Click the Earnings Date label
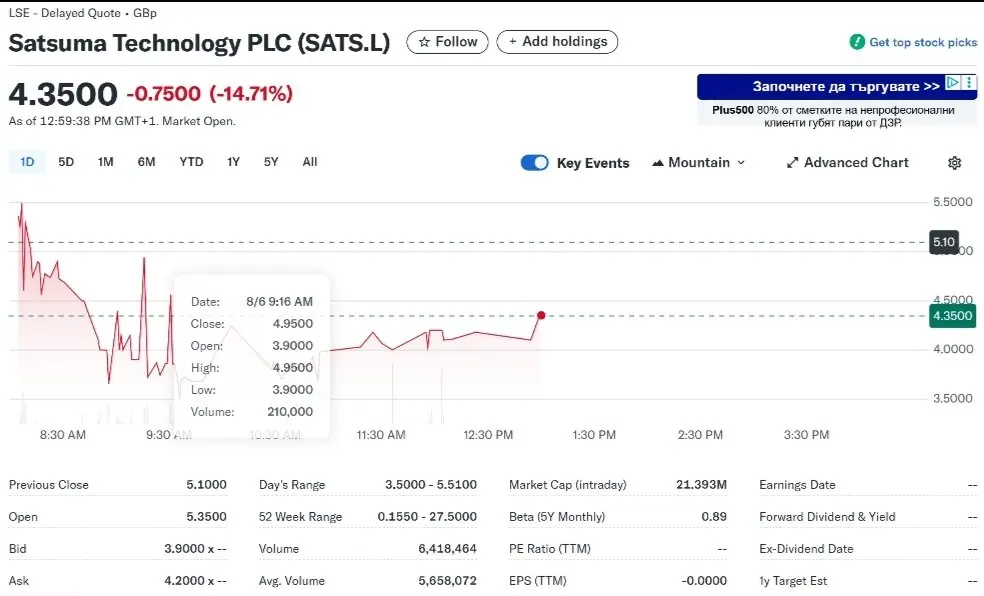This screenshot has height=596, width=984. point(797,484)
